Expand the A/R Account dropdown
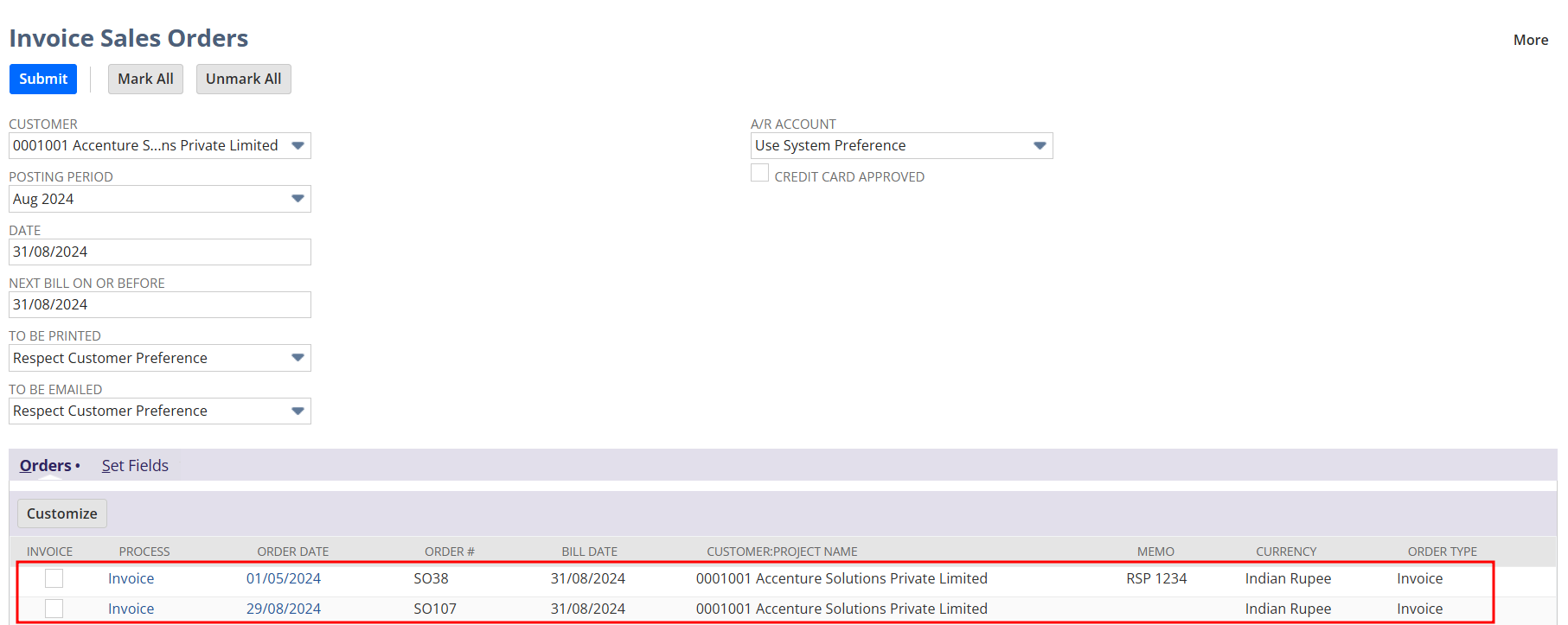The height and width of the screenshot is (625, 1568). [1040, 145]
